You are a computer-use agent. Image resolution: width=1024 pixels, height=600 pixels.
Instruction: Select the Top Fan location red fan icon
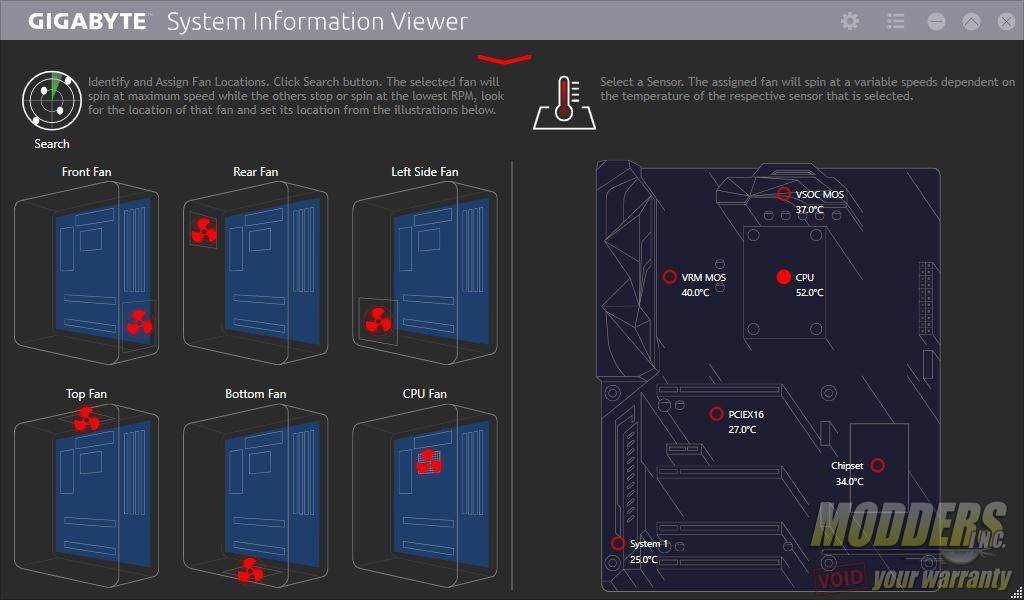[x=86, y=418]
